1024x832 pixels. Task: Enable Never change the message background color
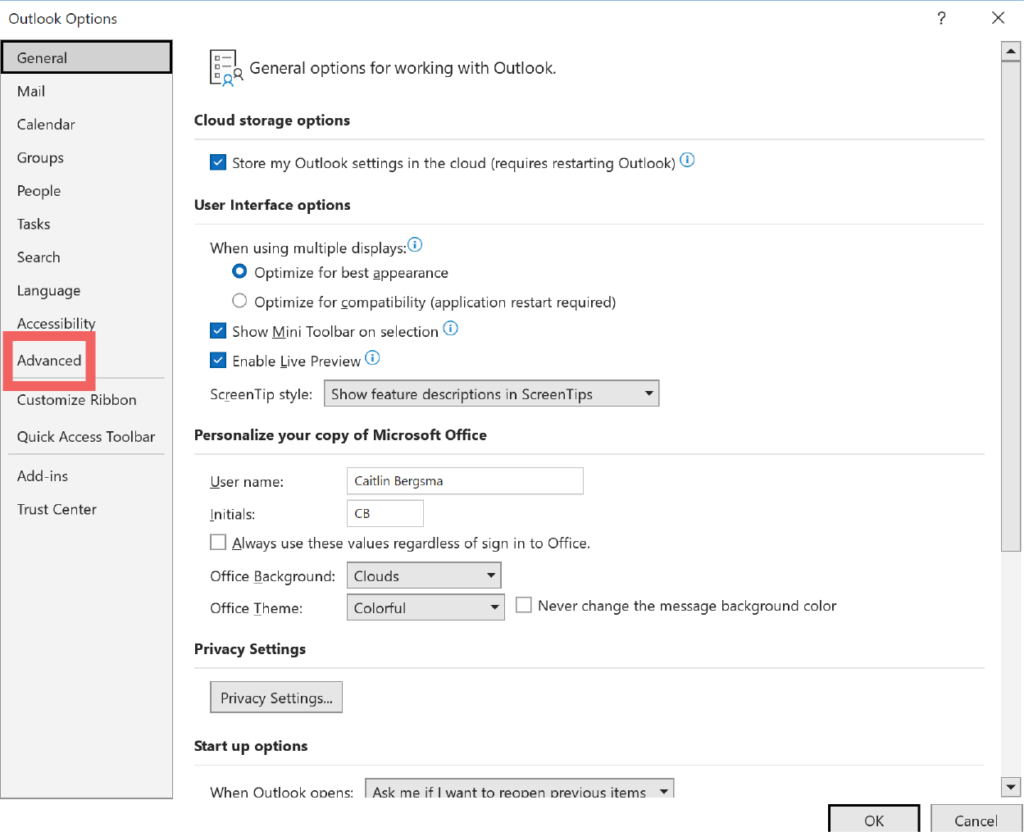tap(523, 605)
